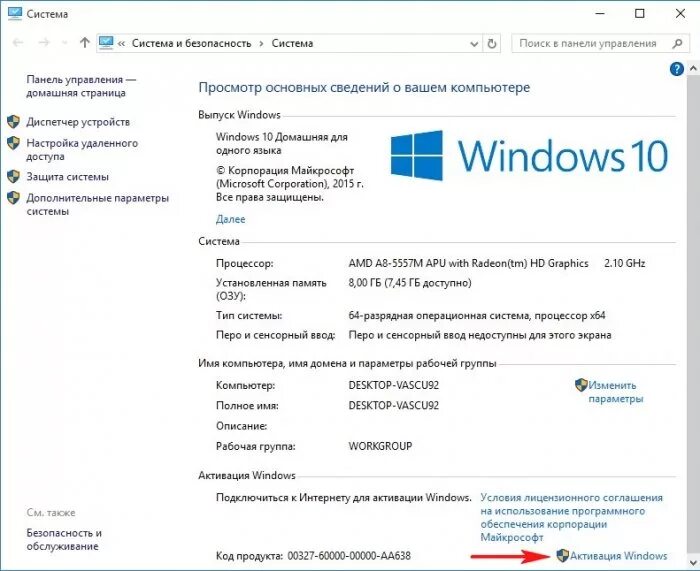This screenshot has width=700, height=571.
Task: Click 'Активация Windows' link
Action: pyautogui.click(x=619, y=556)
